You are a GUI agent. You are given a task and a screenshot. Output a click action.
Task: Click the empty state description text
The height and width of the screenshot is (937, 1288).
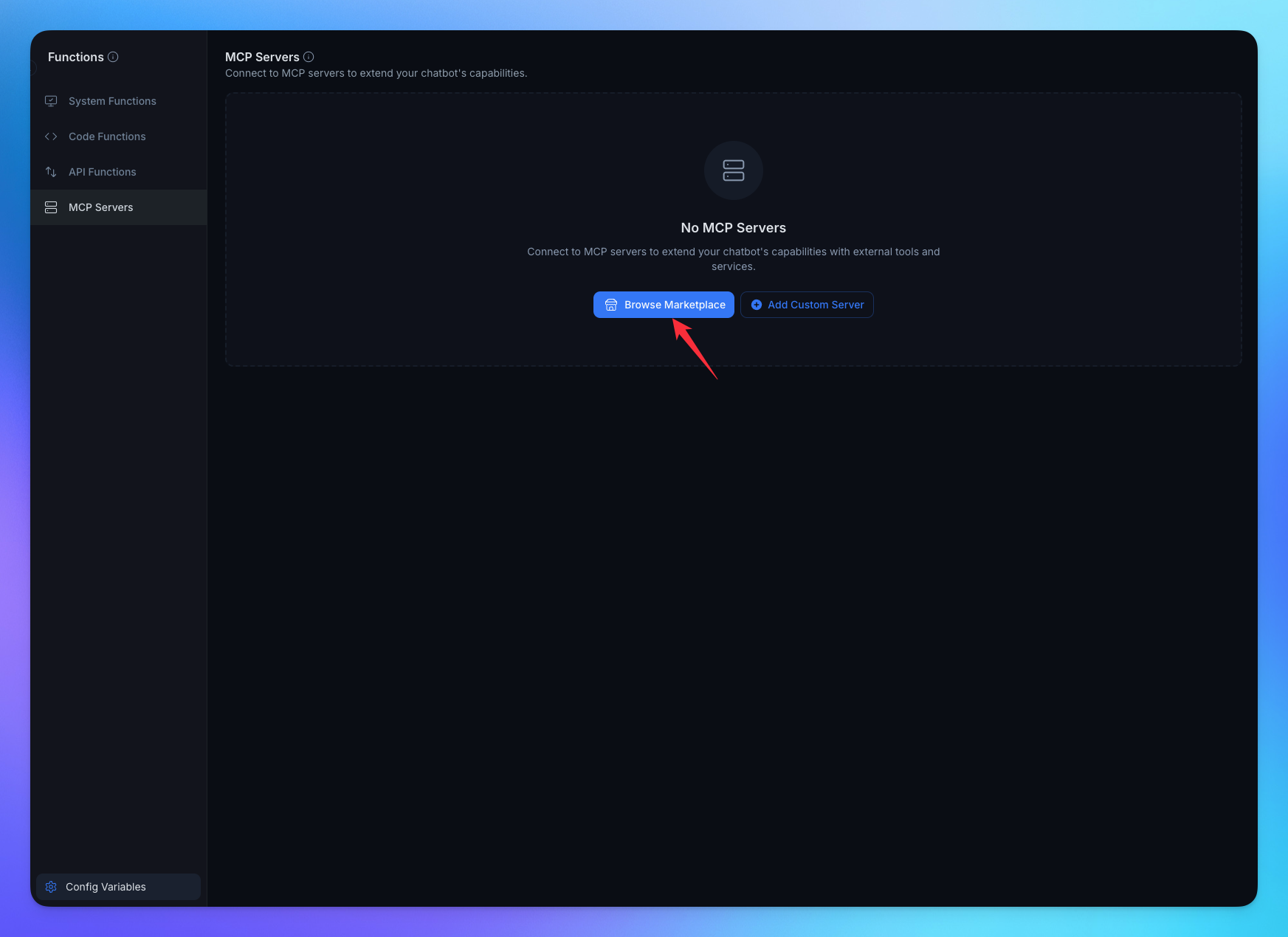click(733, 258)
